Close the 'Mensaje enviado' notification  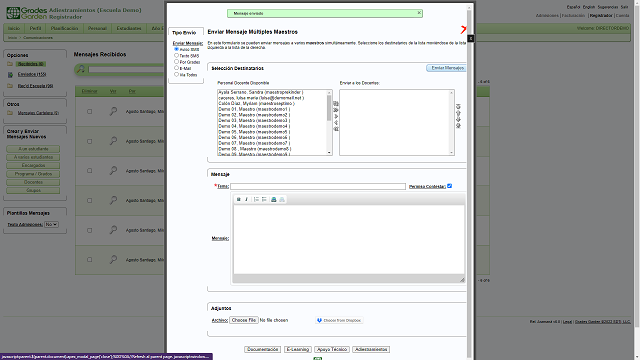pyautogui.click(x=419, y=13)
